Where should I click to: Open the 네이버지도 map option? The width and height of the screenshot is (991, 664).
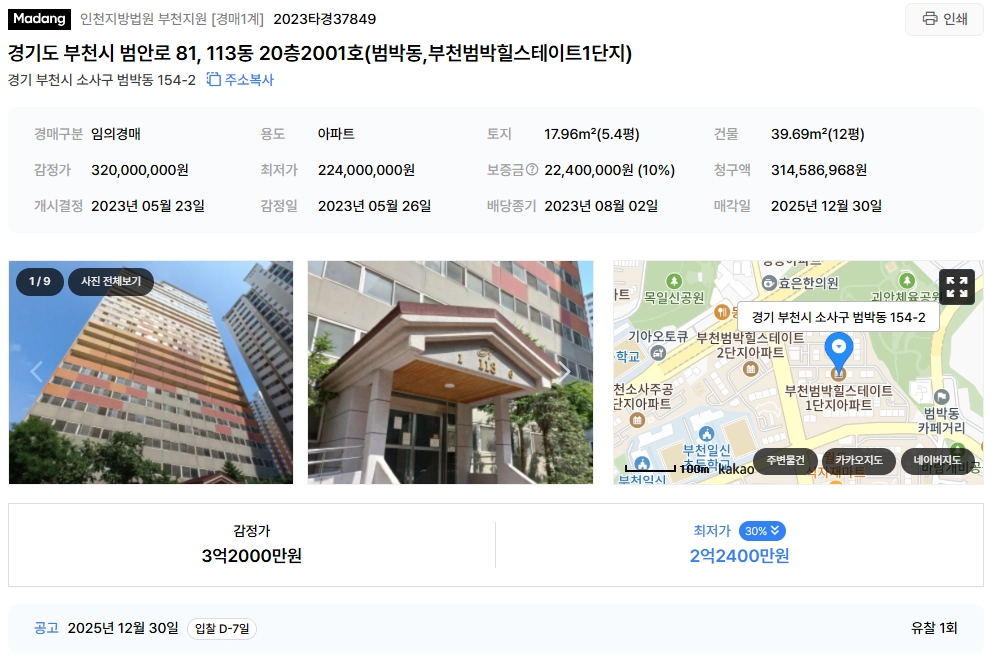point(937,460)
